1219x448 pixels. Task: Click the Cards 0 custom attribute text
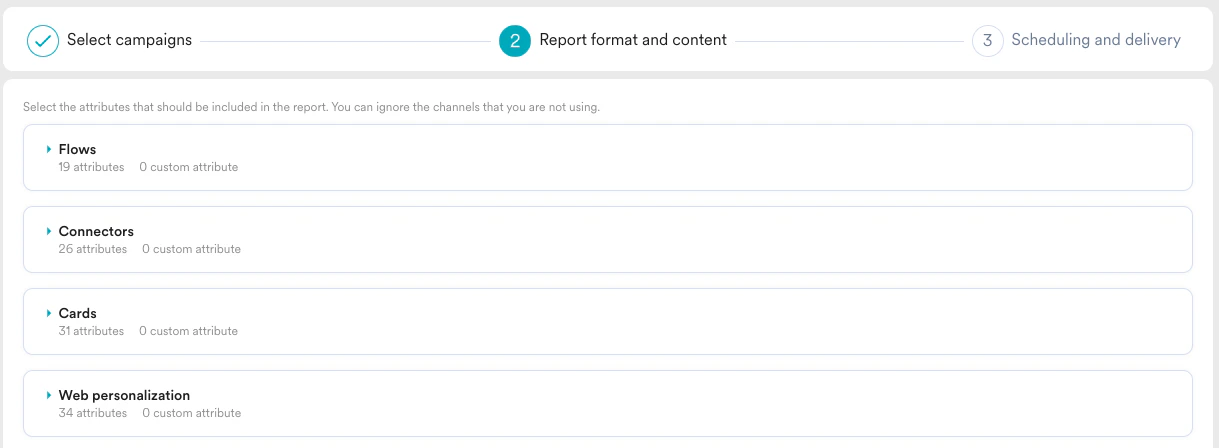pos(188,331)
